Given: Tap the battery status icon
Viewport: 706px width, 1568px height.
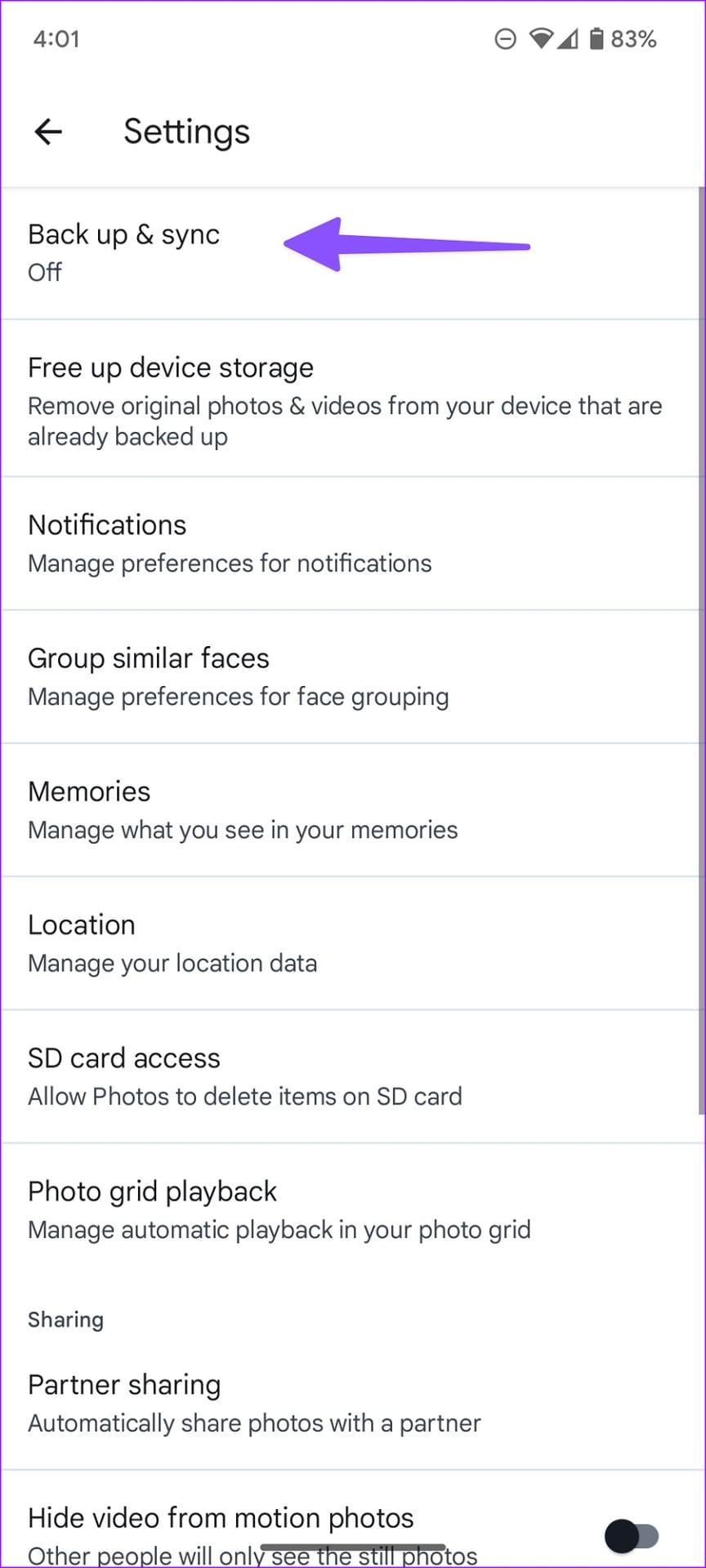Looking at the screenshot, I should 597,38.
